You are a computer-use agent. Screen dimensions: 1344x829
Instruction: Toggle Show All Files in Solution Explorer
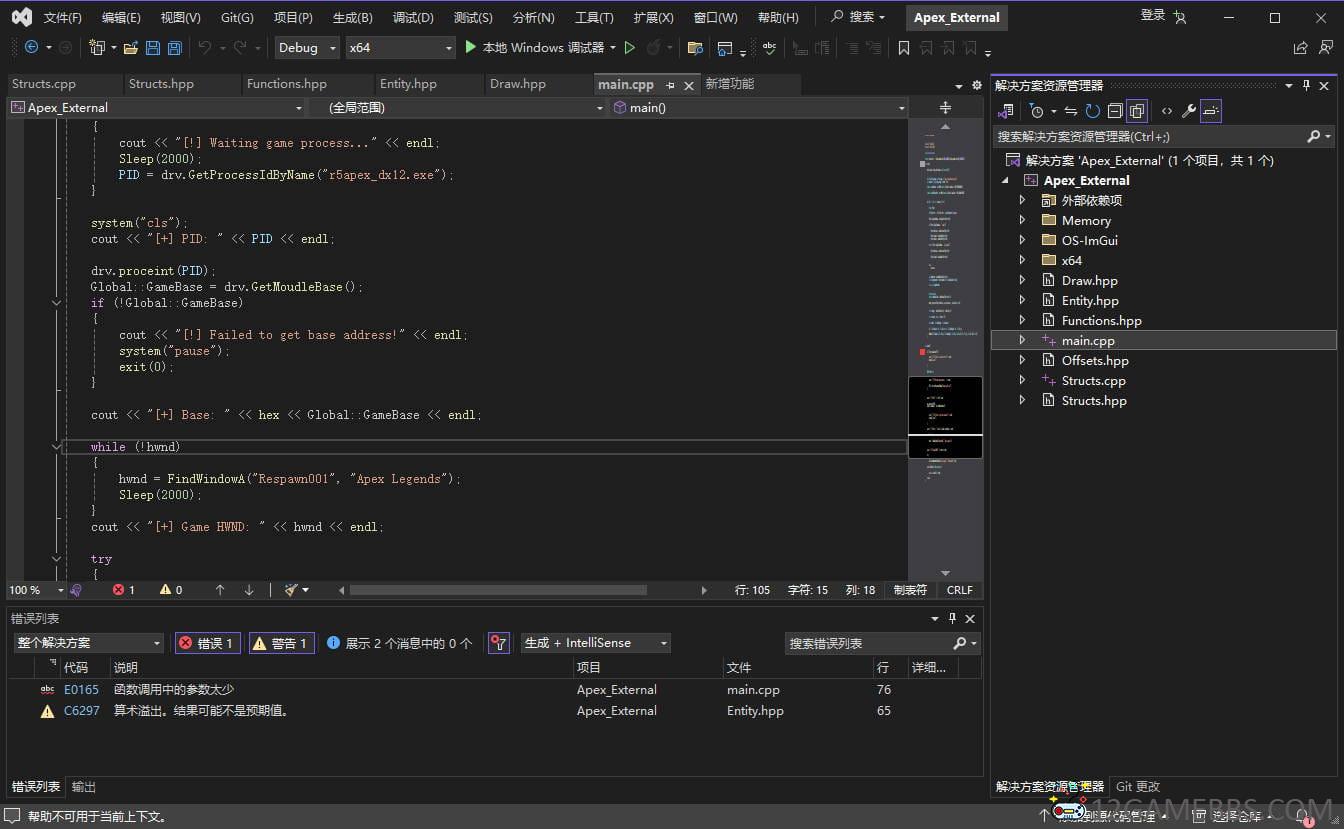coord(1137,111)
